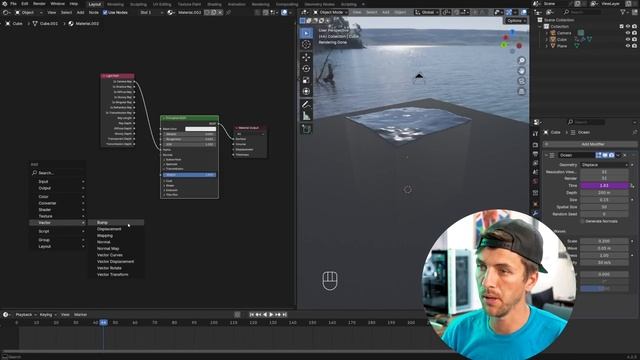Select the Rotate tool in viewport toolbar
Viewport: 640px width, 360px height.
point(306,69)
